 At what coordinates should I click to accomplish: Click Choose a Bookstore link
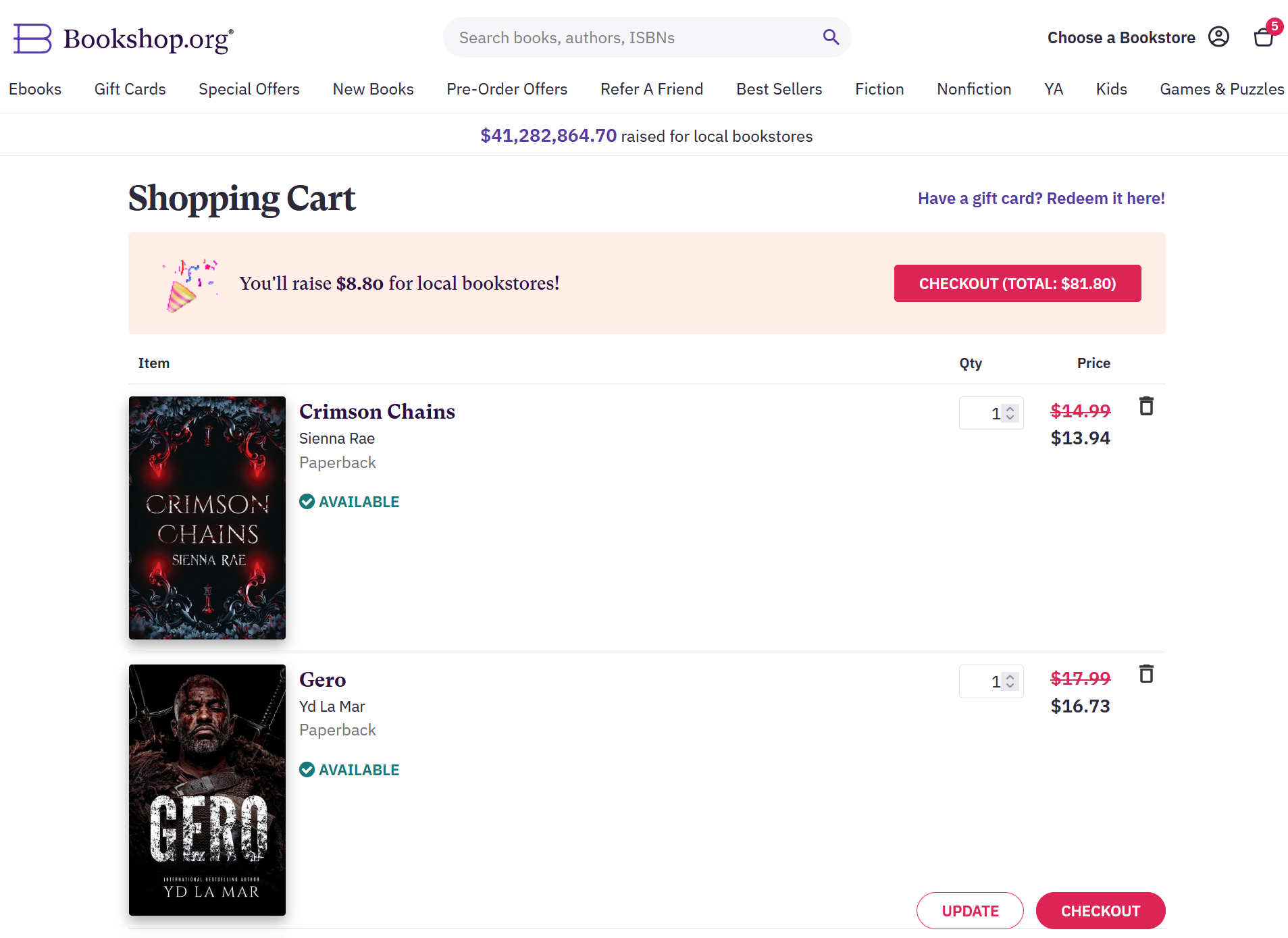(x=1121, y=38)
